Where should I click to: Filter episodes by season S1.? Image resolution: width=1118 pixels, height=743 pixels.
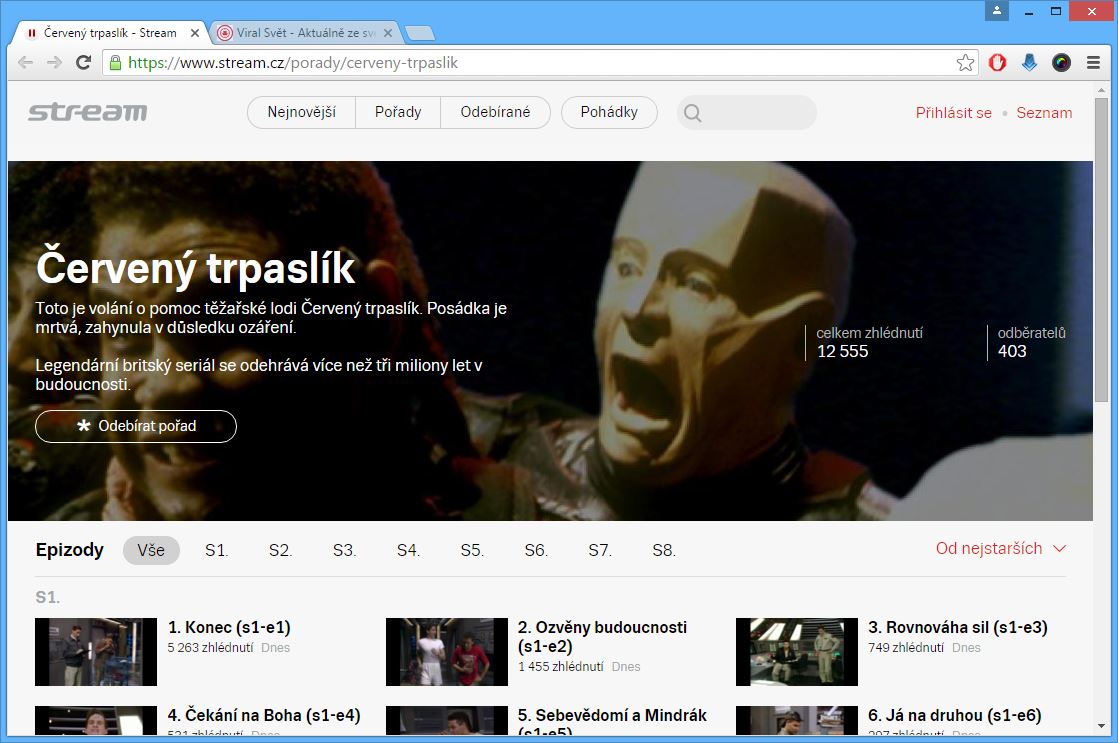click(217, 550)
